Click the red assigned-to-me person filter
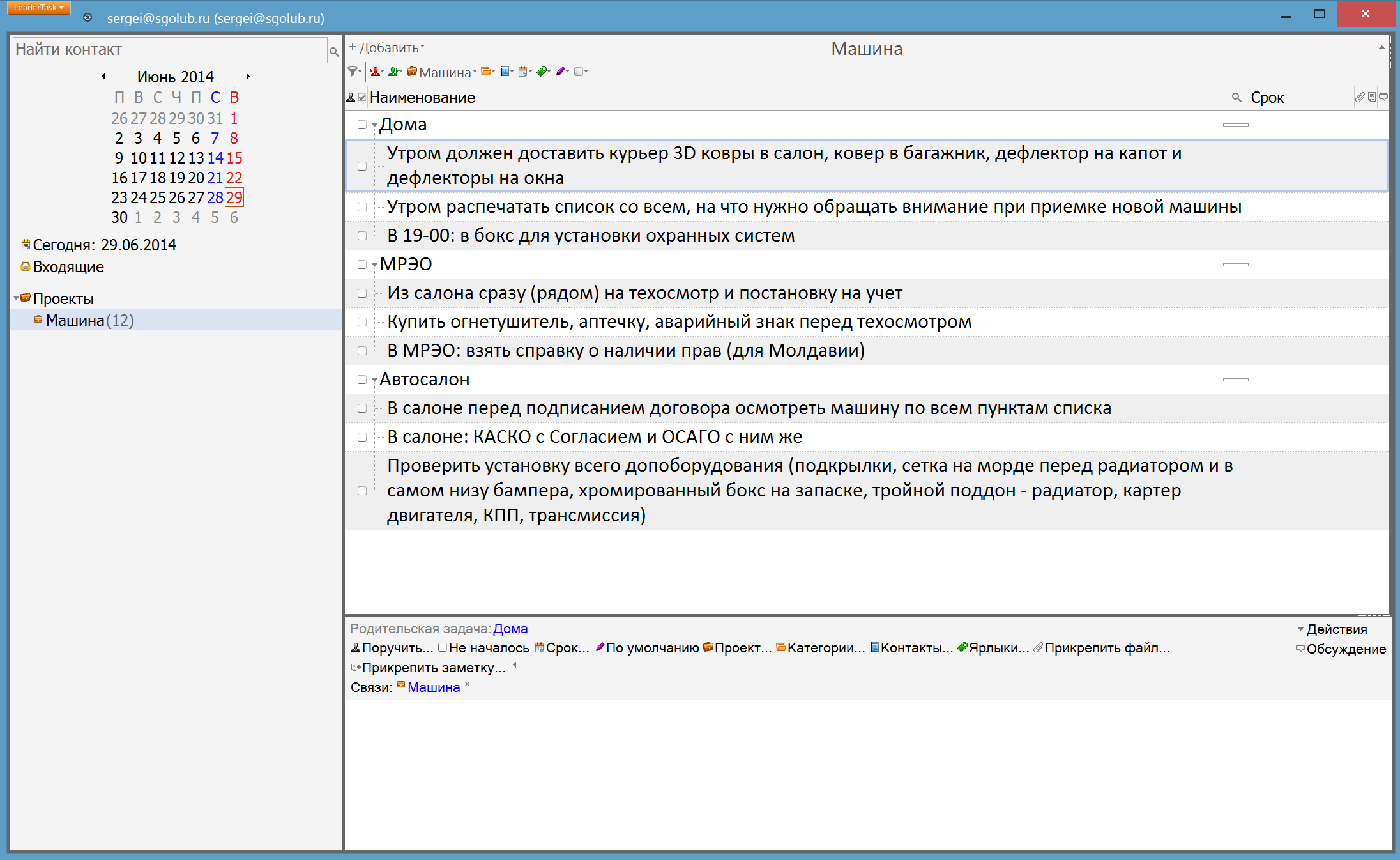Screen dimensions: 1400x860 [x=376, y=72]
